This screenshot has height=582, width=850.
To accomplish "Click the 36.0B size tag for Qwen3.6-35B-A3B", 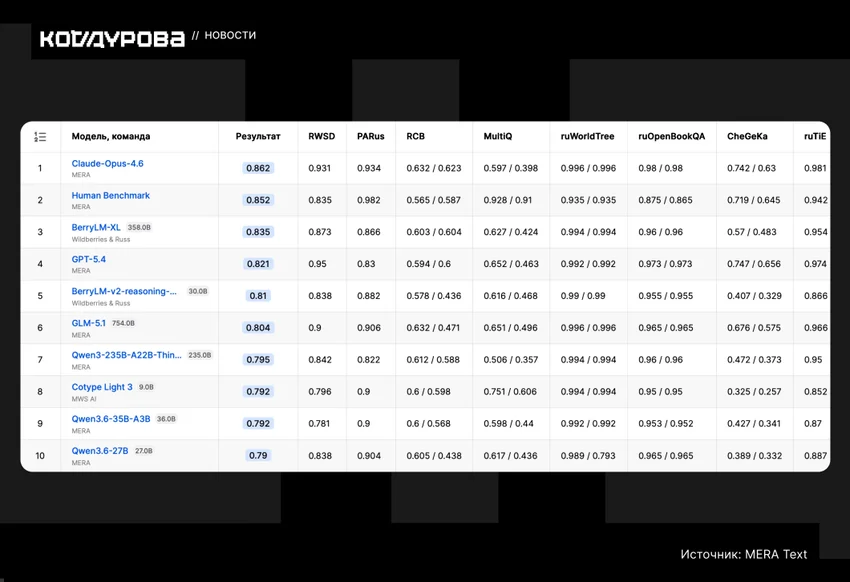I will click(x=166, y=419).
